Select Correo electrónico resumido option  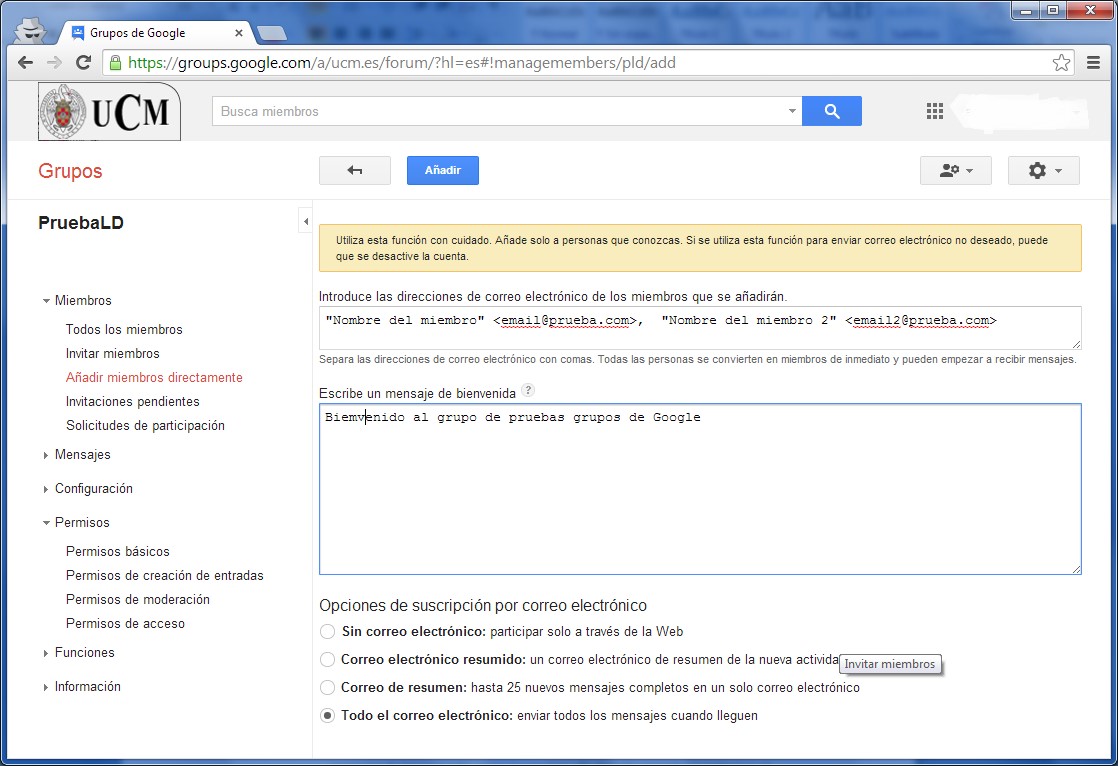tap(327, 660)
